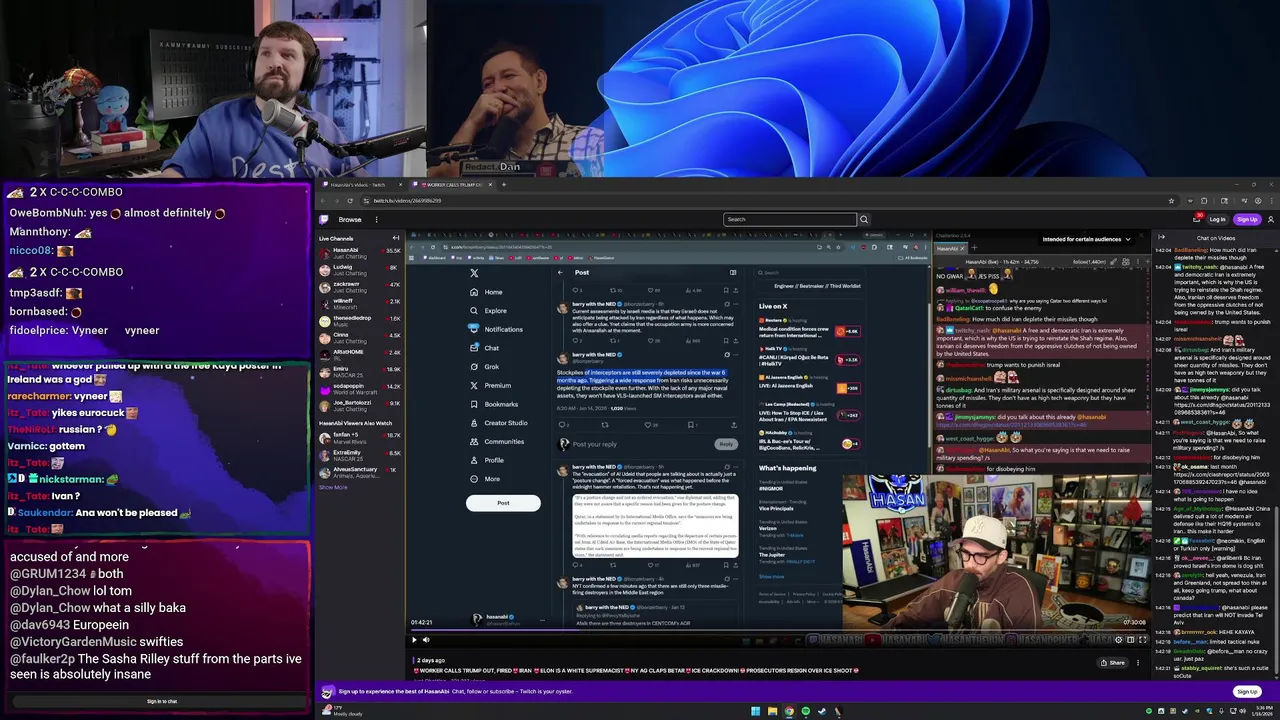Toggle fullscreen on the video player
The height and width of the screenshot is (720, 1280).
1143,640
